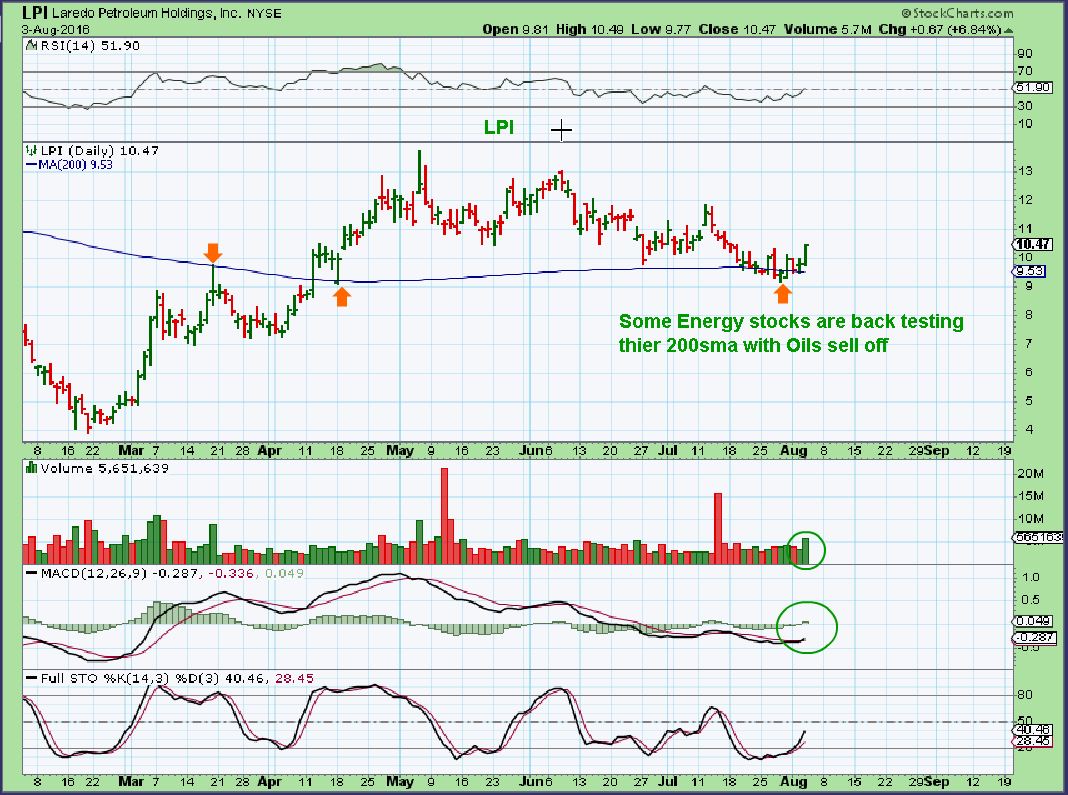This screenshot has width=1068, height=795.
Task: Click the Volume 5.7M header value
Action: coord(828,29)
